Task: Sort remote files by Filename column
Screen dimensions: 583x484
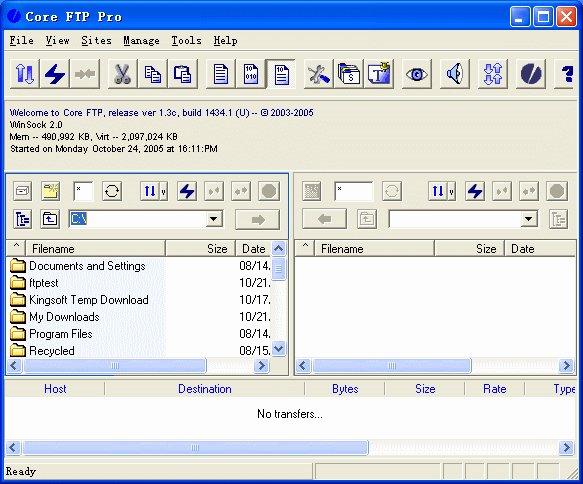Action: click(x=374, y=249)
